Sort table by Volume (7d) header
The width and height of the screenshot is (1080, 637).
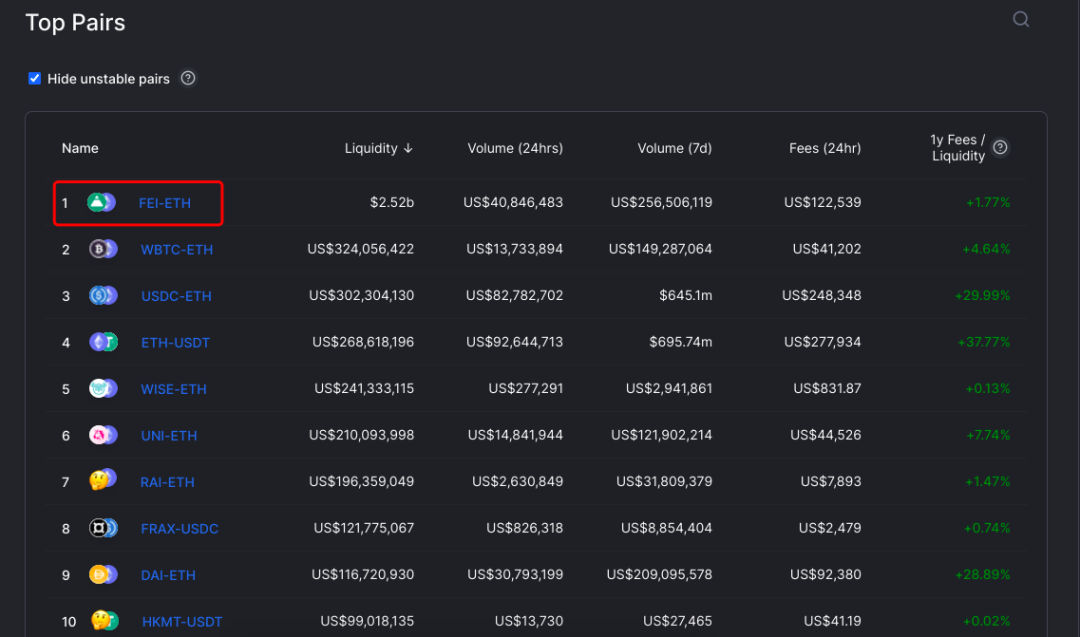click(x=674, y=148)
